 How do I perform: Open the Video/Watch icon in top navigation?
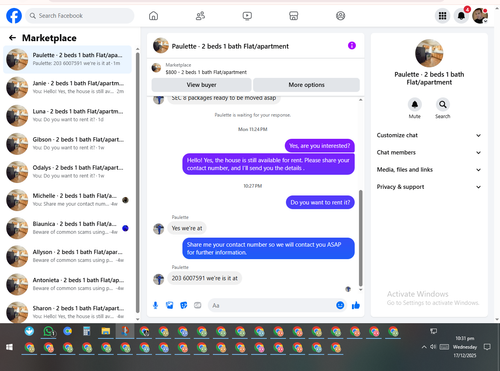[247, 16]
